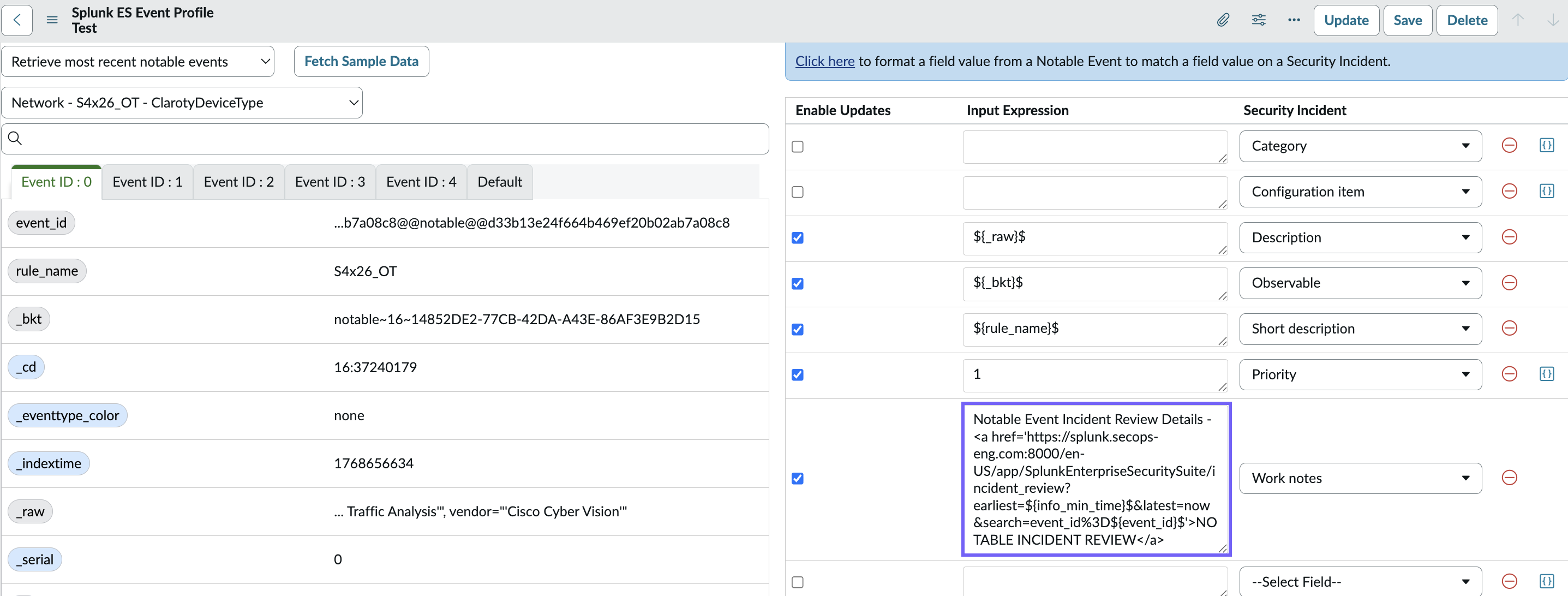Uncheck updates for Description row

pos(798,238)
